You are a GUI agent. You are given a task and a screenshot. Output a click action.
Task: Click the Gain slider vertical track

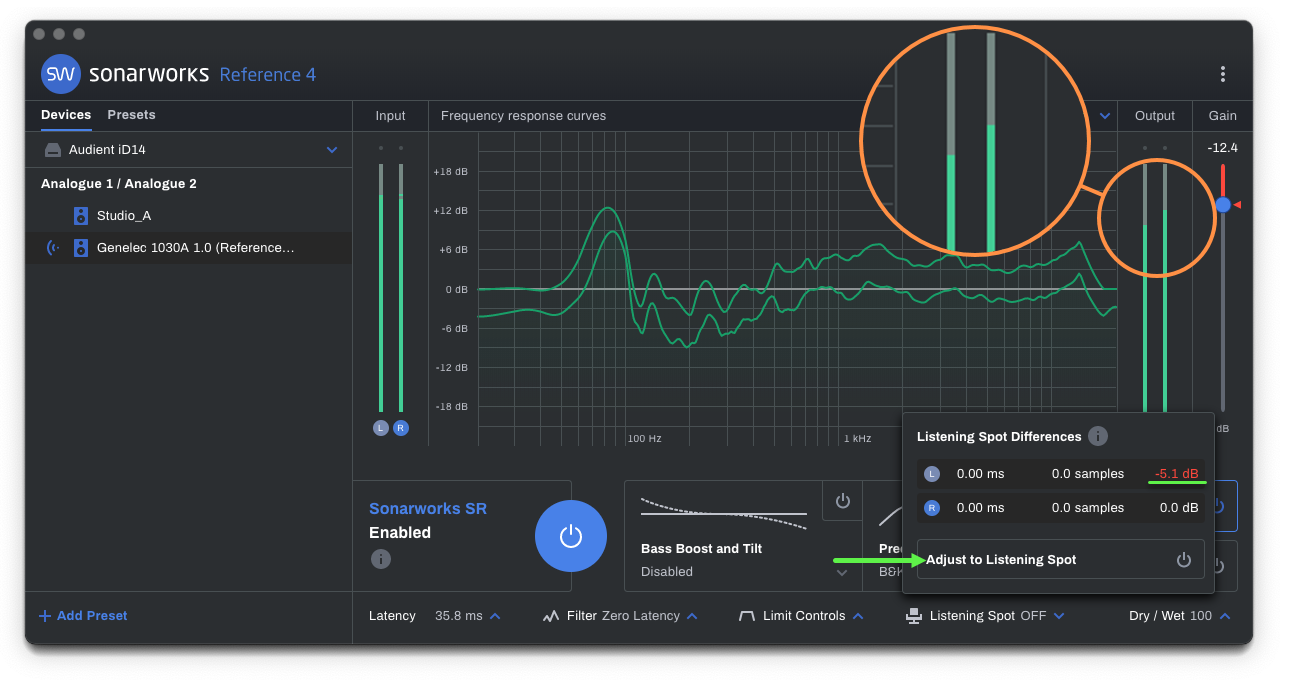coord(1223,288)
